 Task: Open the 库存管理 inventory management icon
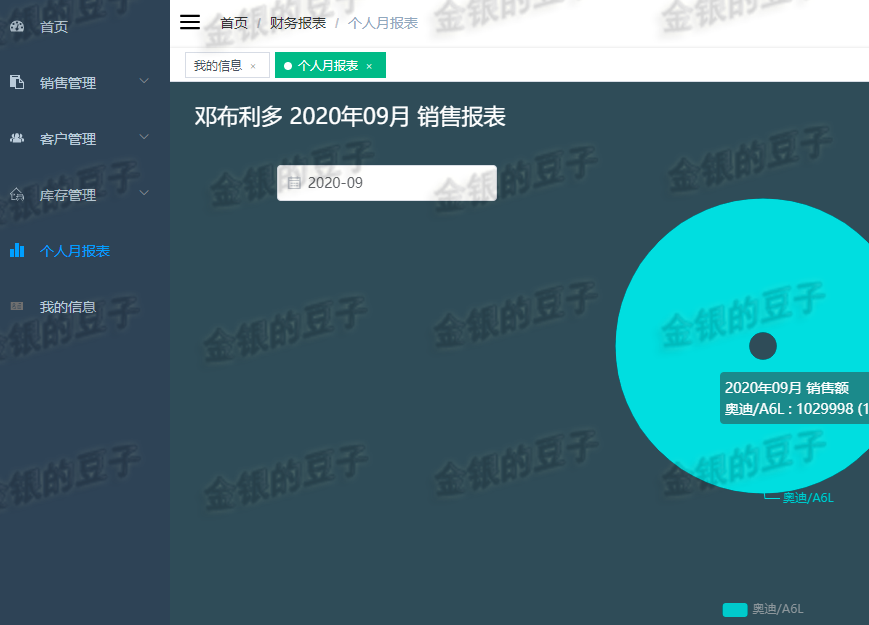(17, 194)
